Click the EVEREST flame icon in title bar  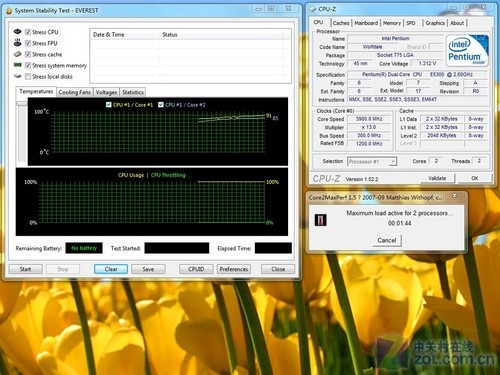pos(9,11)
